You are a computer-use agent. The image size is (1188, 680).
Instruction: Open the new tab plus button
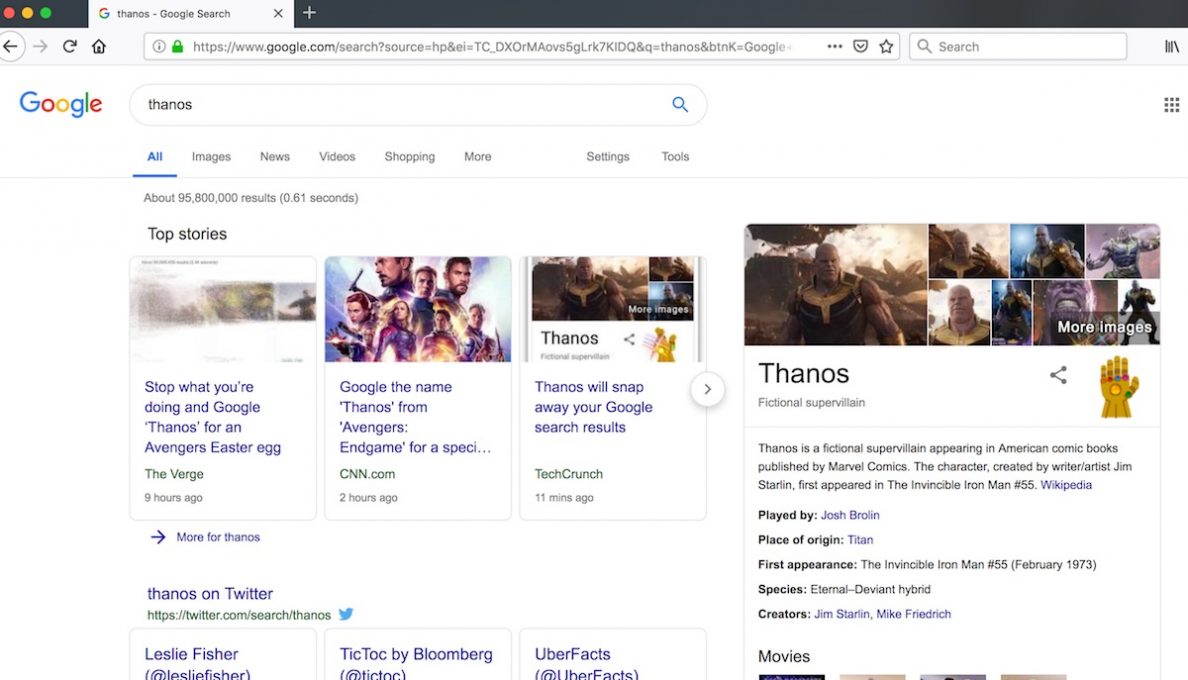(309, 13)
